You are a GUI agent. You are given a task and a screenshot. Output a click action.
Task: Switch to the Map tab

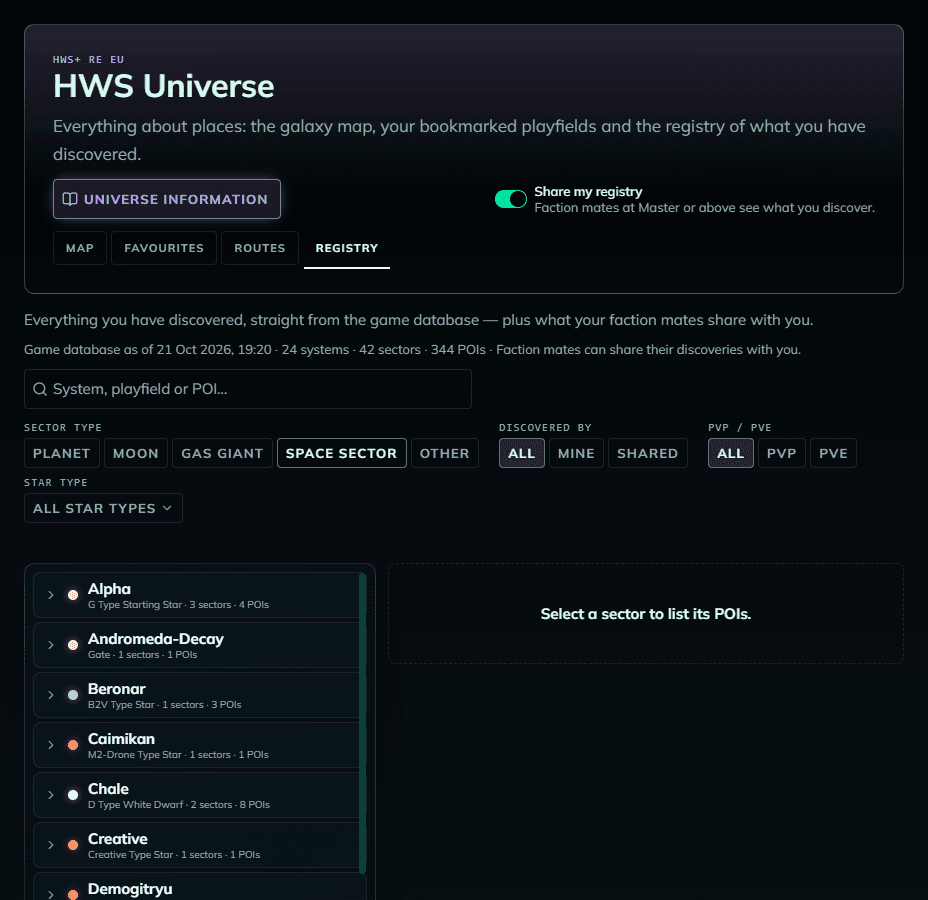click(x=80, y=248)
